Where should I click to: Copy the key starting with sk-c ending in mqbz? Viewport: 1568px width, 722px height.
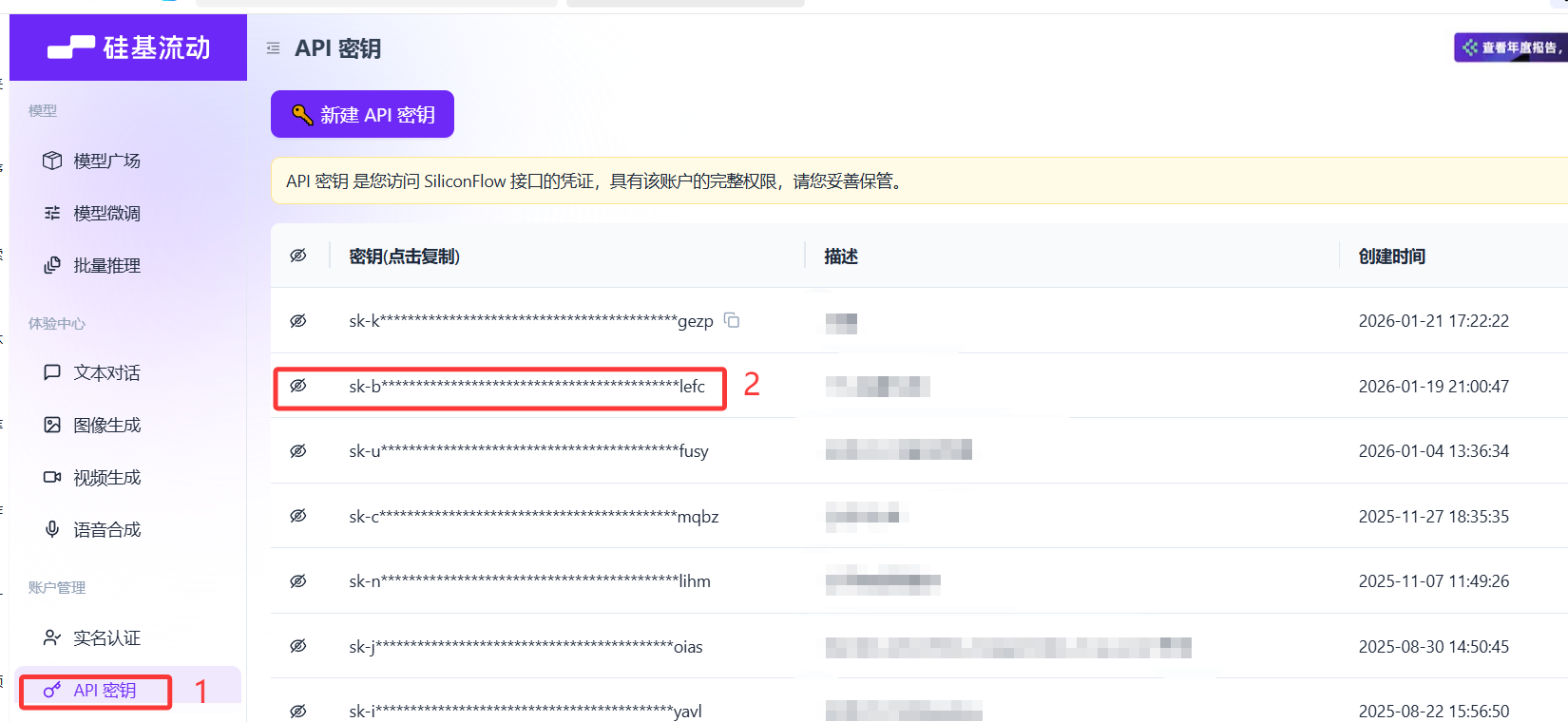(x=534, y=517)
